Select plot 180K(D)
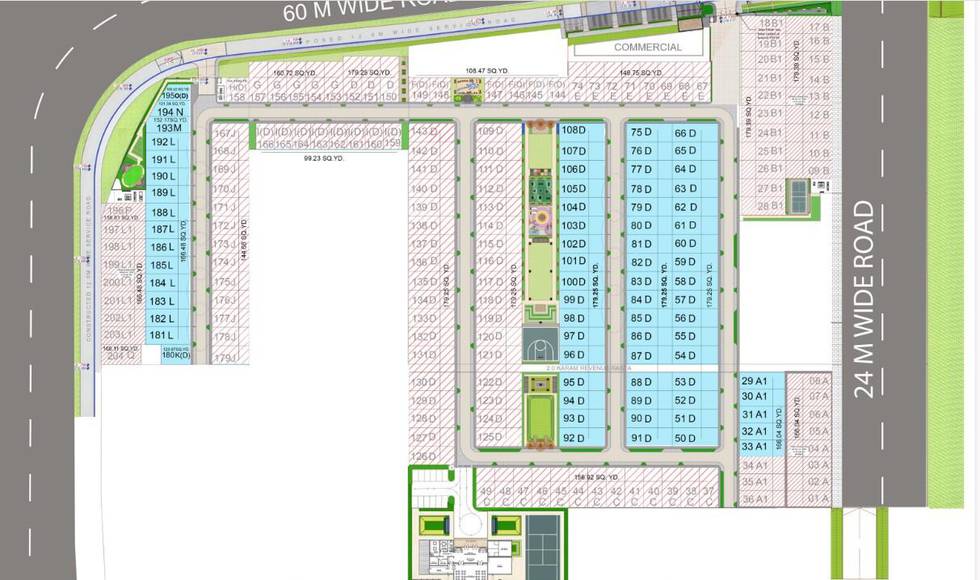This screenshot has height=580, width=980. point(176,355)
